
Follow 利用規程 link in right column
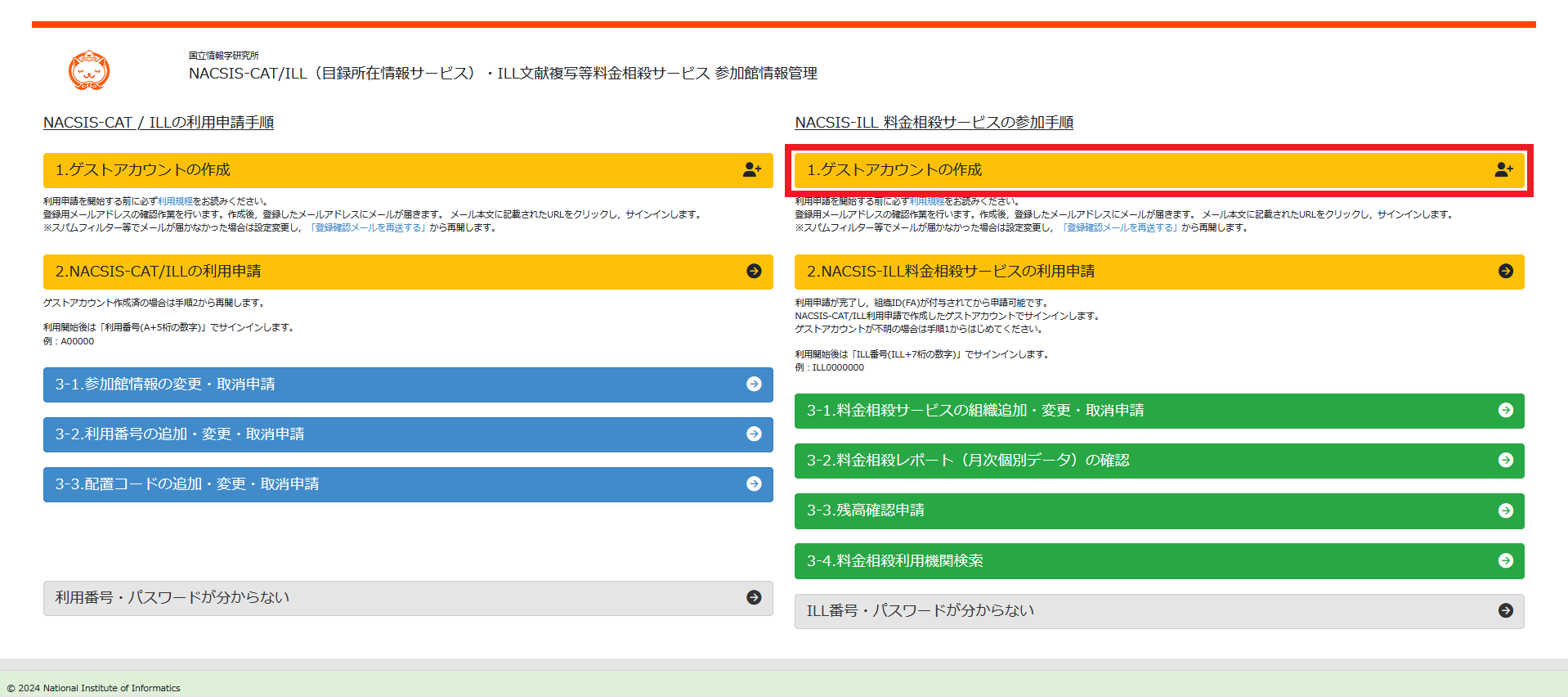927,201
